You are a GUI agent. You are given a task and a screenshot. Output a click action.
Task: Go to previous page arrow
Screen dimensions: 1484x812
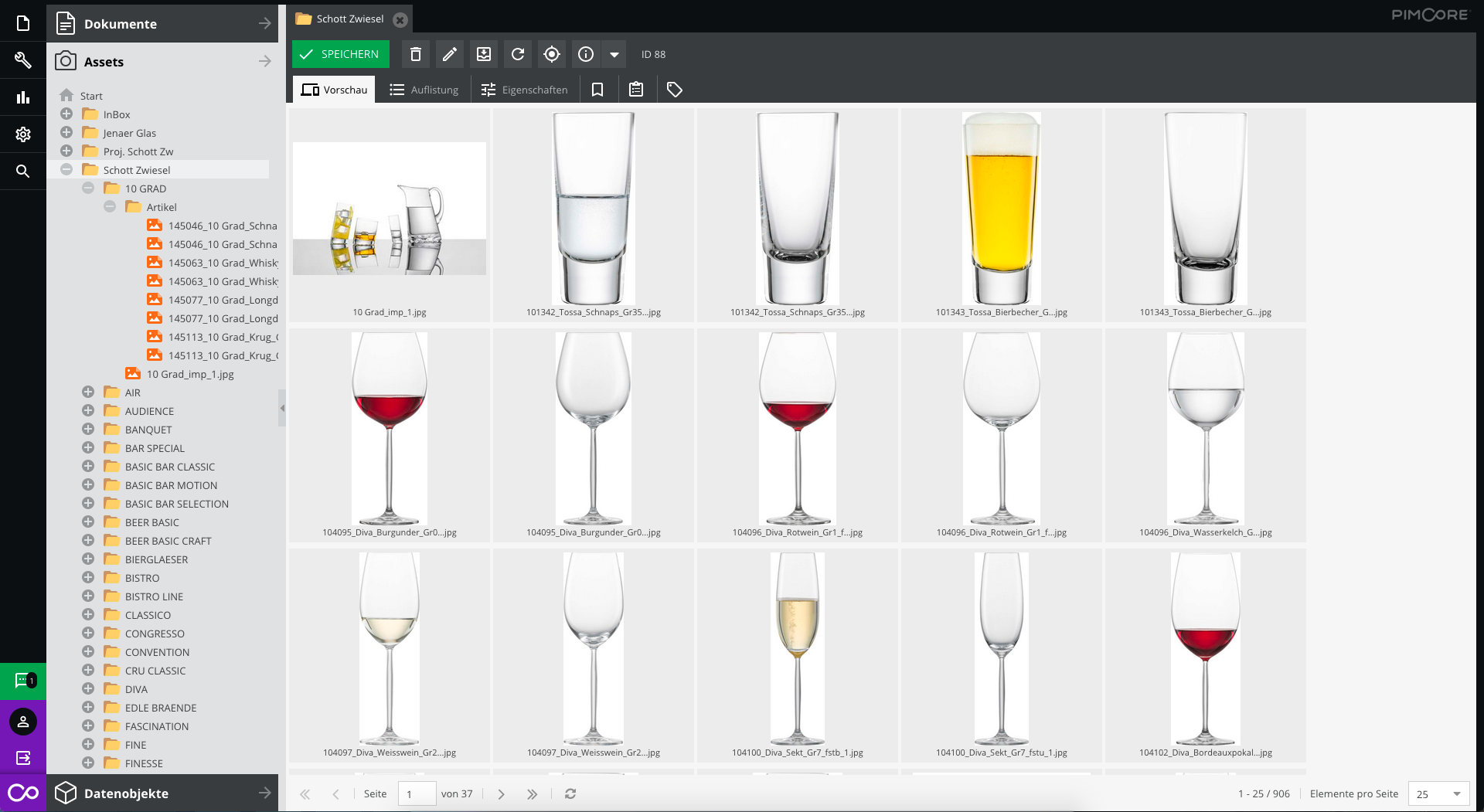336,794
